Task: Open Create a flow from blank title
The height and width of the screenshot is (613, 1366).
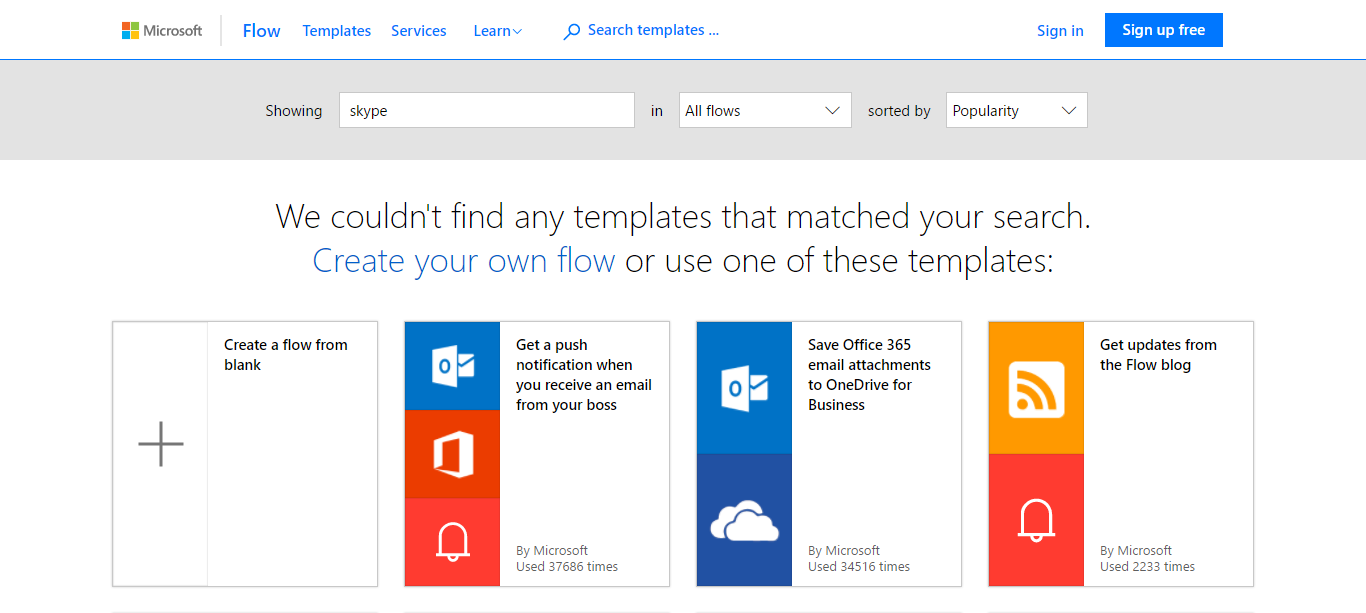Action: (286, 355)
